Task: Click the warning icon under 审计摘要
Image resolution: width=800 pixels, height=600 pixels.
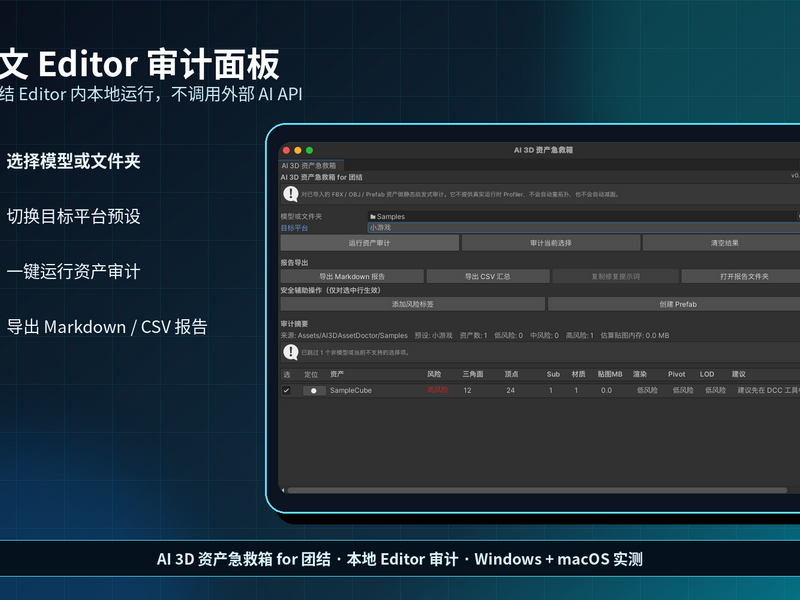Action: 291,352
